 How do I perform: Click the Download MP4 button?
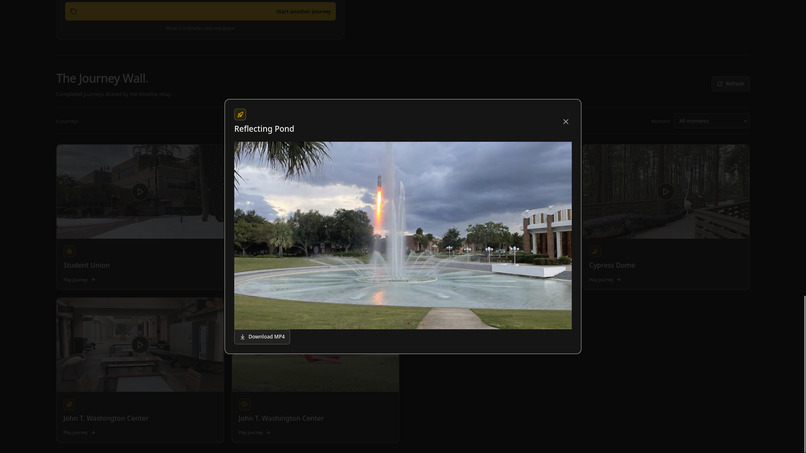pyautogui.click(x=262, y=337)
